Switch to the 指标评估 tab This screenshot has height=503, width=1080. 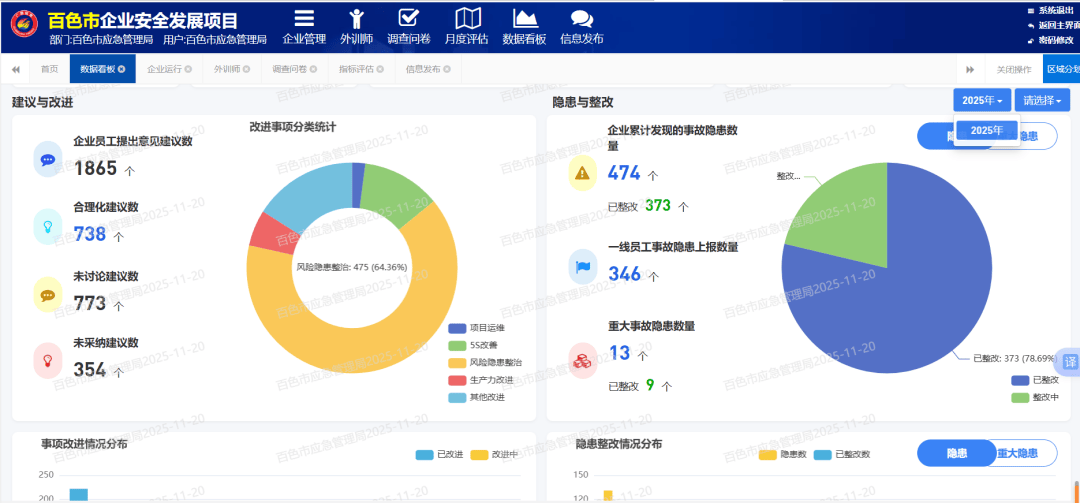(x=356, y=69)
